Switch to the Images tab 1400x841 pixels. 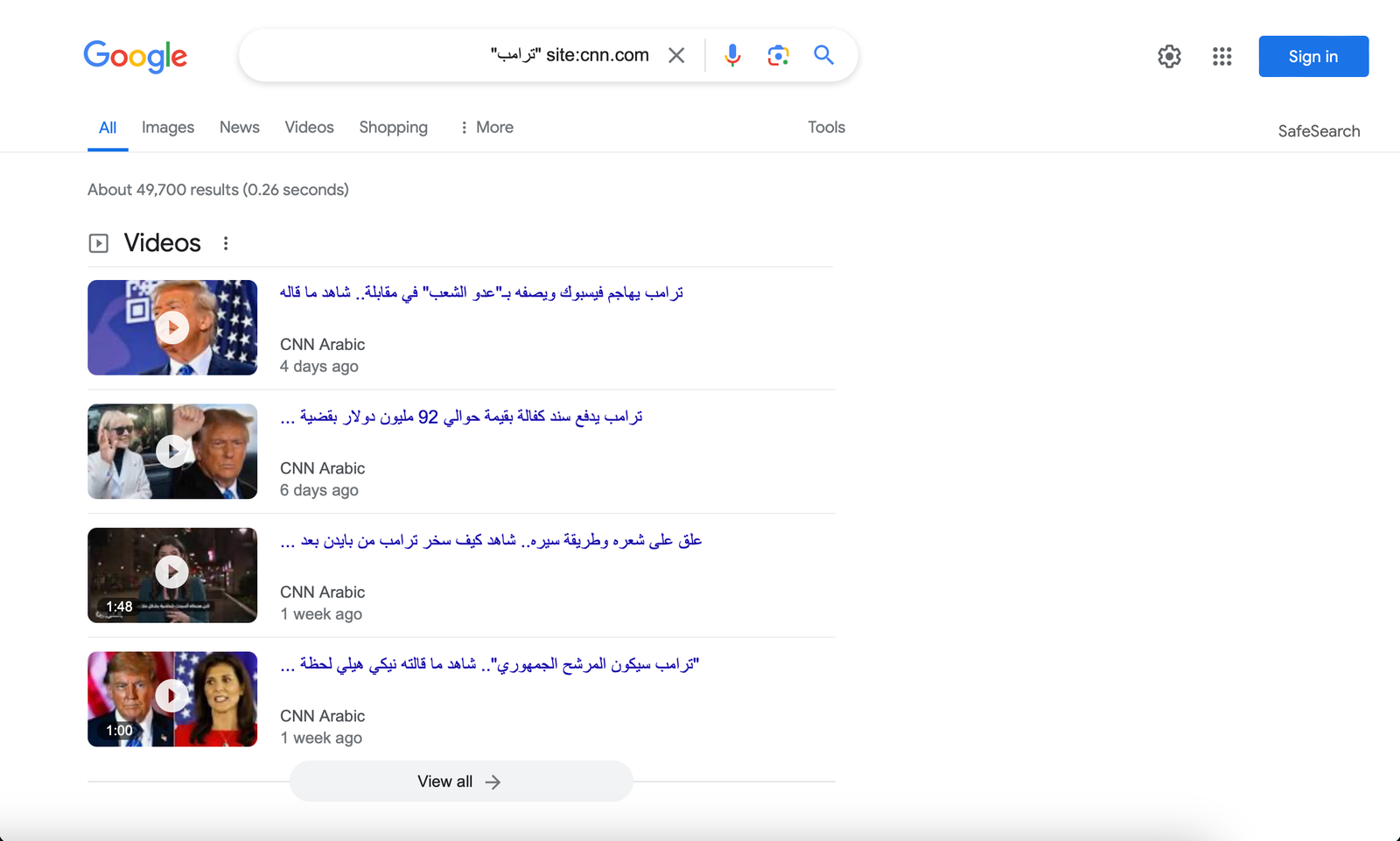168,128
